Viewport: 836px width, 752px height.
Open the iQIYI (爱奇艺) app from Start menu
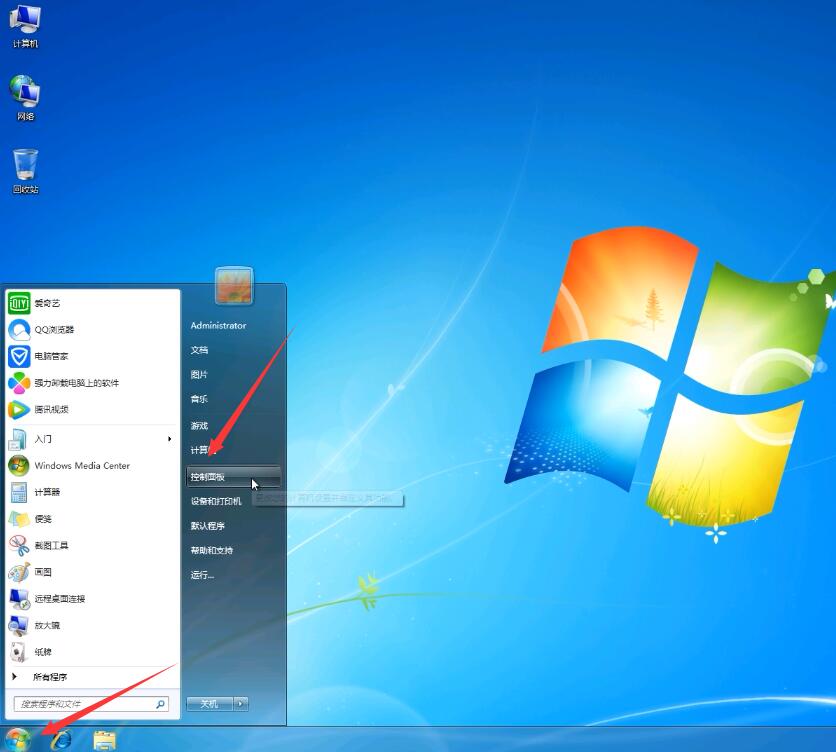tap(92, 303)
